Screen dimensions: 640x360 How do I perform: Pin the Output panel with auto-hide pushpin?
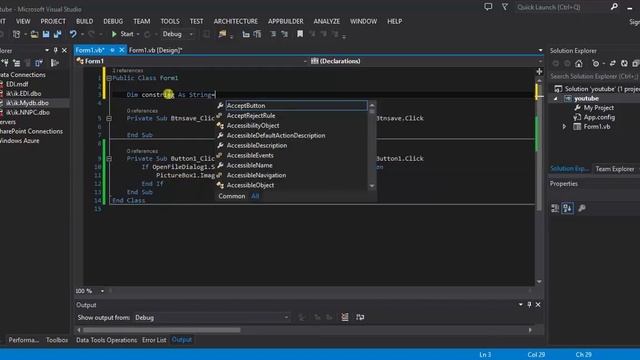[x=529, y=304]
